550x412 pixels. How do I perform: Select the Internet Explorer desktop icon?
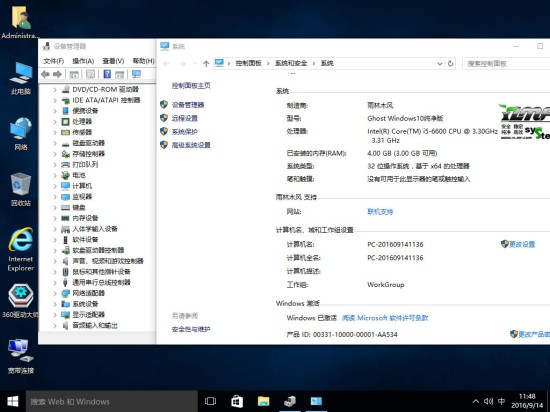[21, 249]
